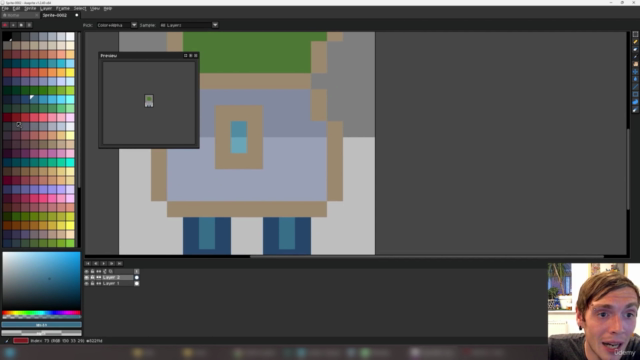
Task: Click the red foreground color indicator in status bar
Action: tap(21, 341)
